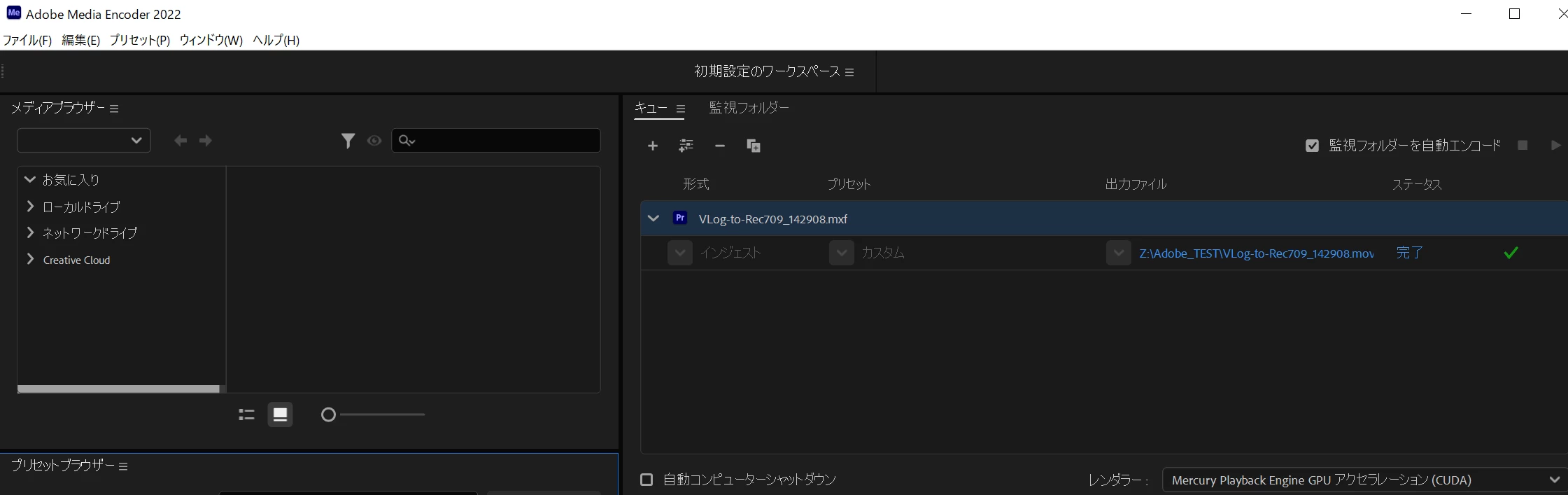The image size is (1568, 495).
Task: Open the Media Browser panel menu icon
Action: 114,109
